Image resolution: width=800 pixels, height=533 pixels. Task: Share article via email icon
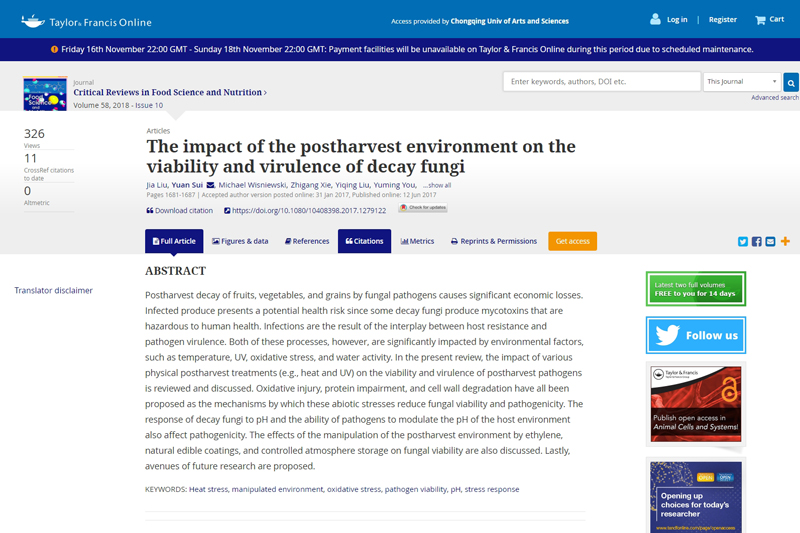pos(771,241)
